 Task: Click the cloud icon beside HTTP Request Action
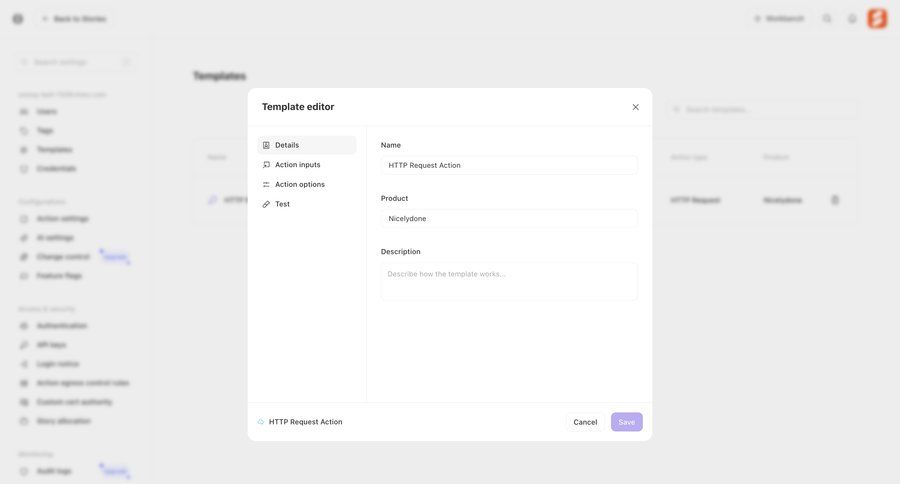tap(261, 422)
